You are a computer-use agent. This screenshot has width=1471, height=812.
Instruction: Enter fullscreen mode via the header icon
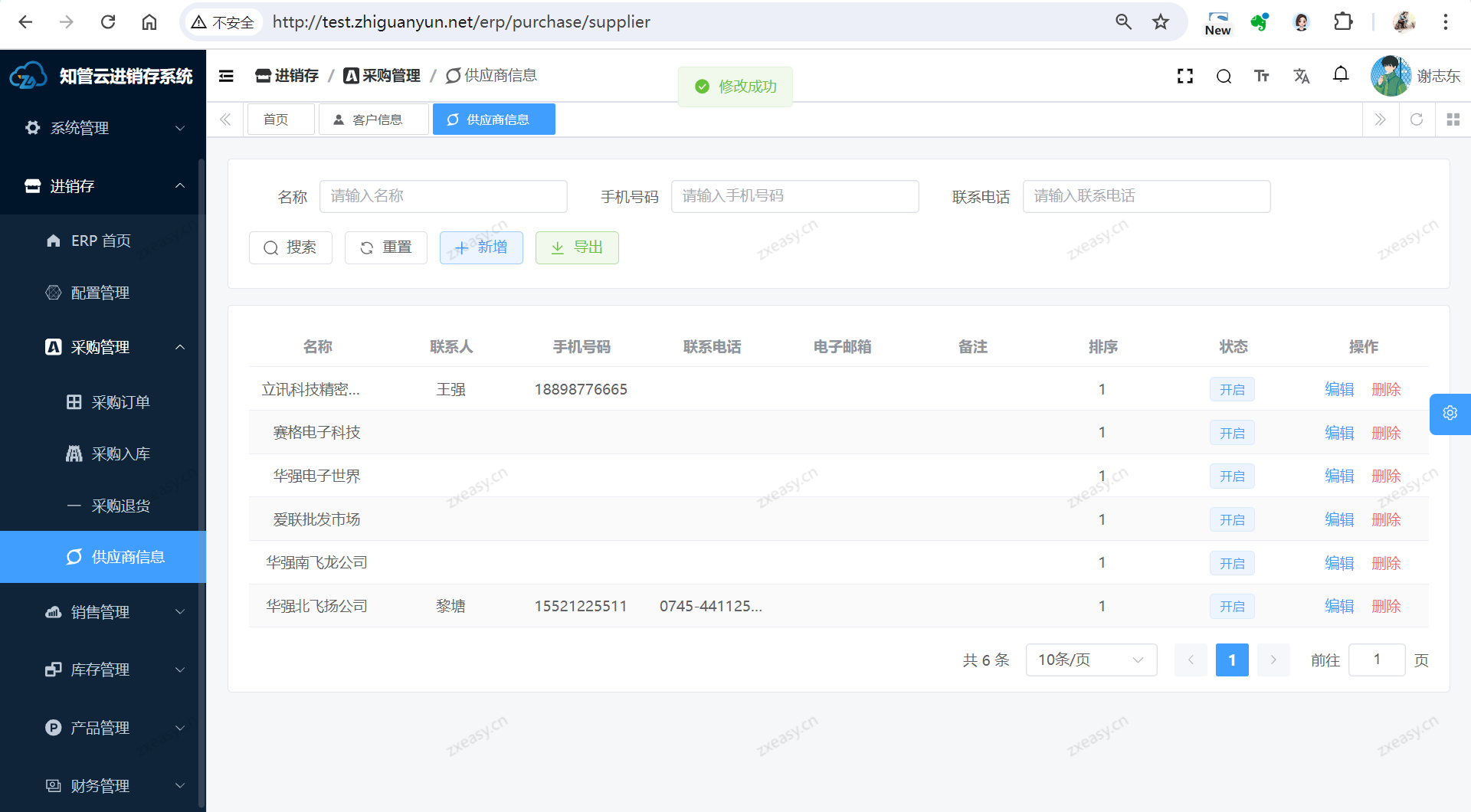pos(1184,76)
